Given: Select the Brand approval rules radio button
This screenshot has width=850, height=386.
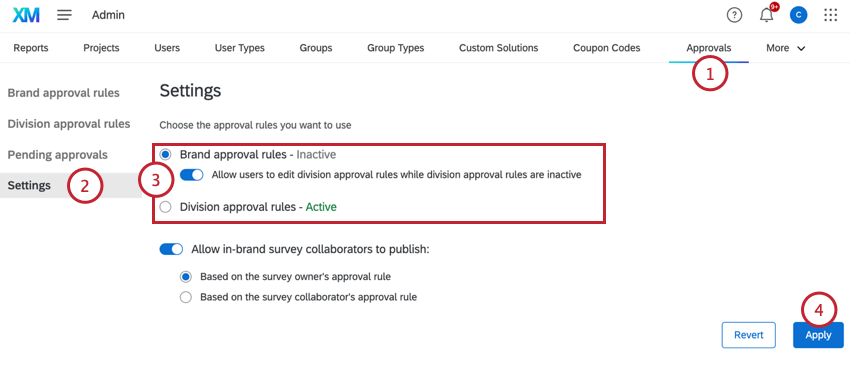Looking at the screenshot, I should click(x=166, y=155).
